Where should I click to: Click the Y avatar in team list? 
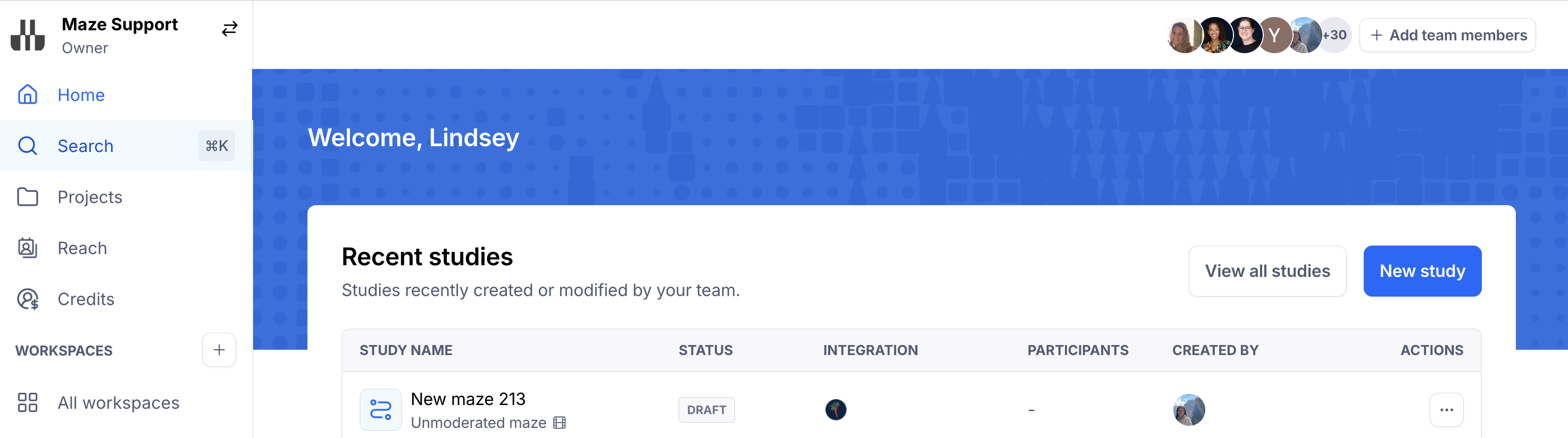point(1274,35)
